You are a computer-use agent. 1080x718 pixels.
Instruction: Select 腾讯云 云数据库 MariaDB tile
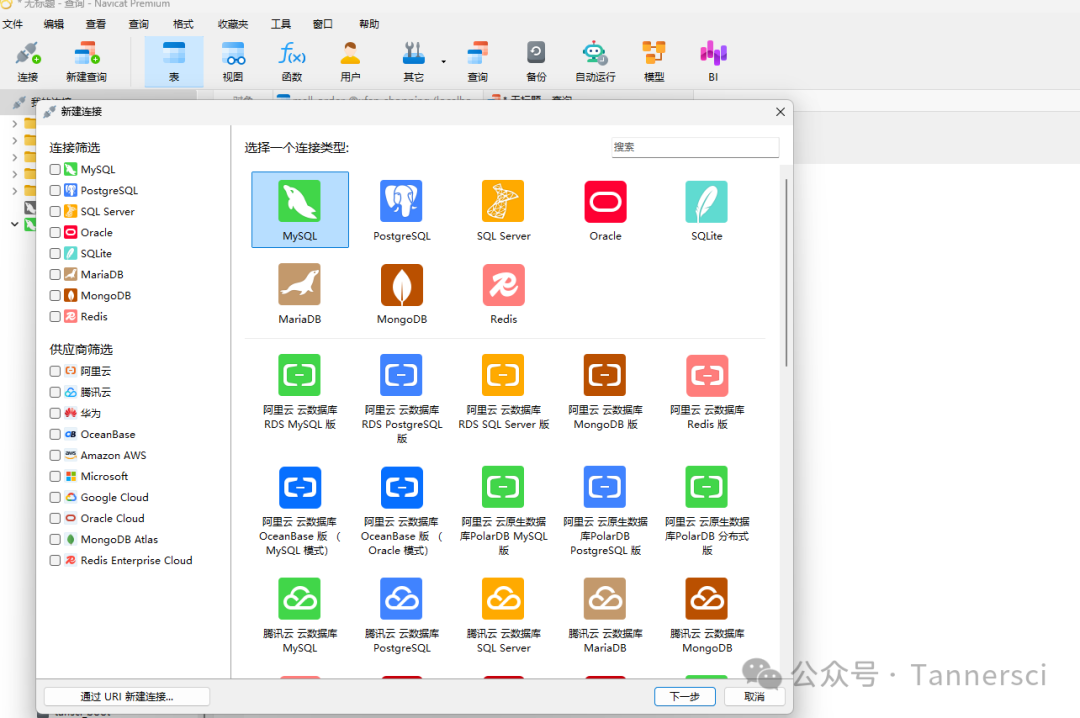point(605,616)
